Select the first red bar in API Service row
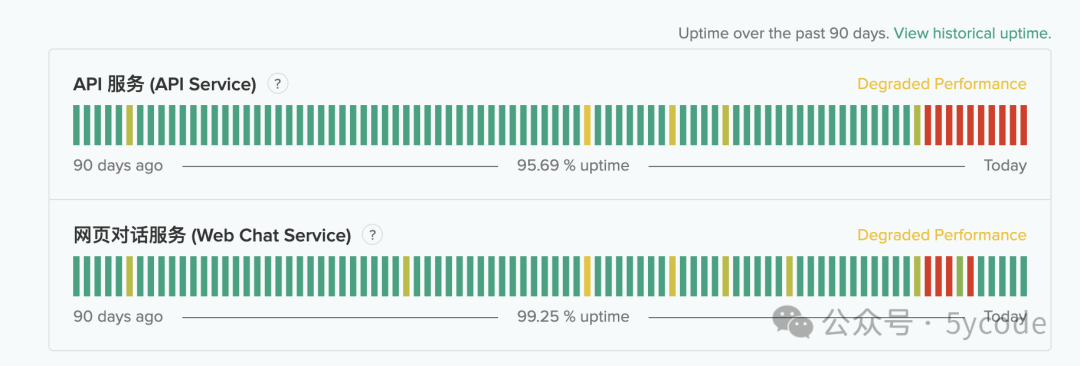Viewport: 1080px width, 366px height. tap(928, 125)
